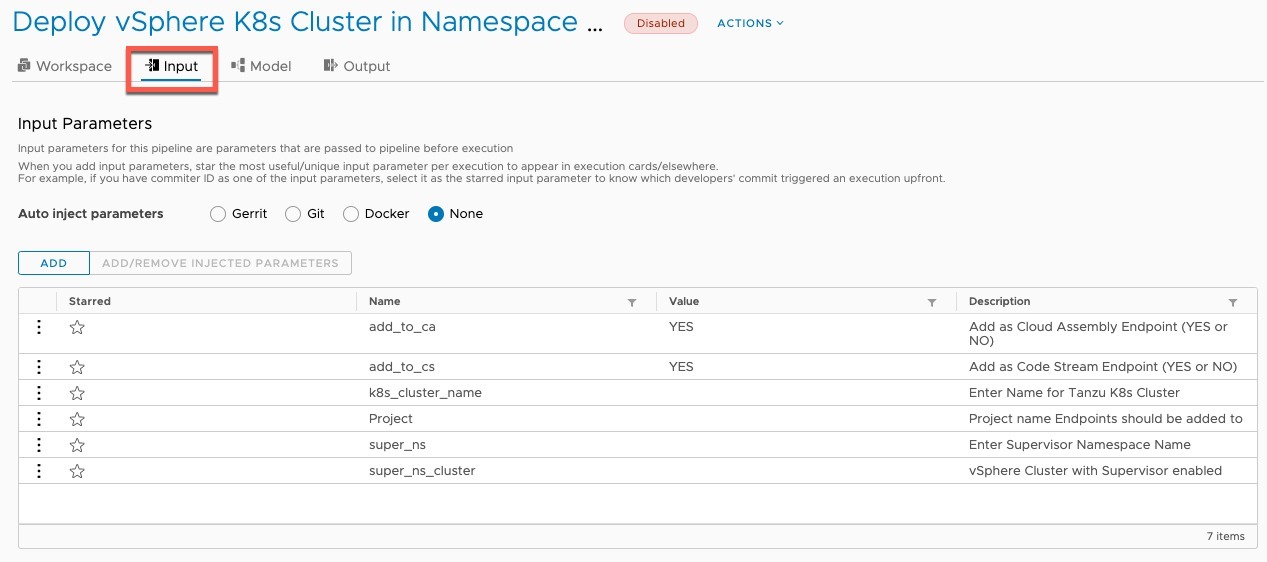Image resolution: width=1267 pixels, height=562 pixels.
Task: Open row menu for add_to_cs
Action: pos(39,367)
